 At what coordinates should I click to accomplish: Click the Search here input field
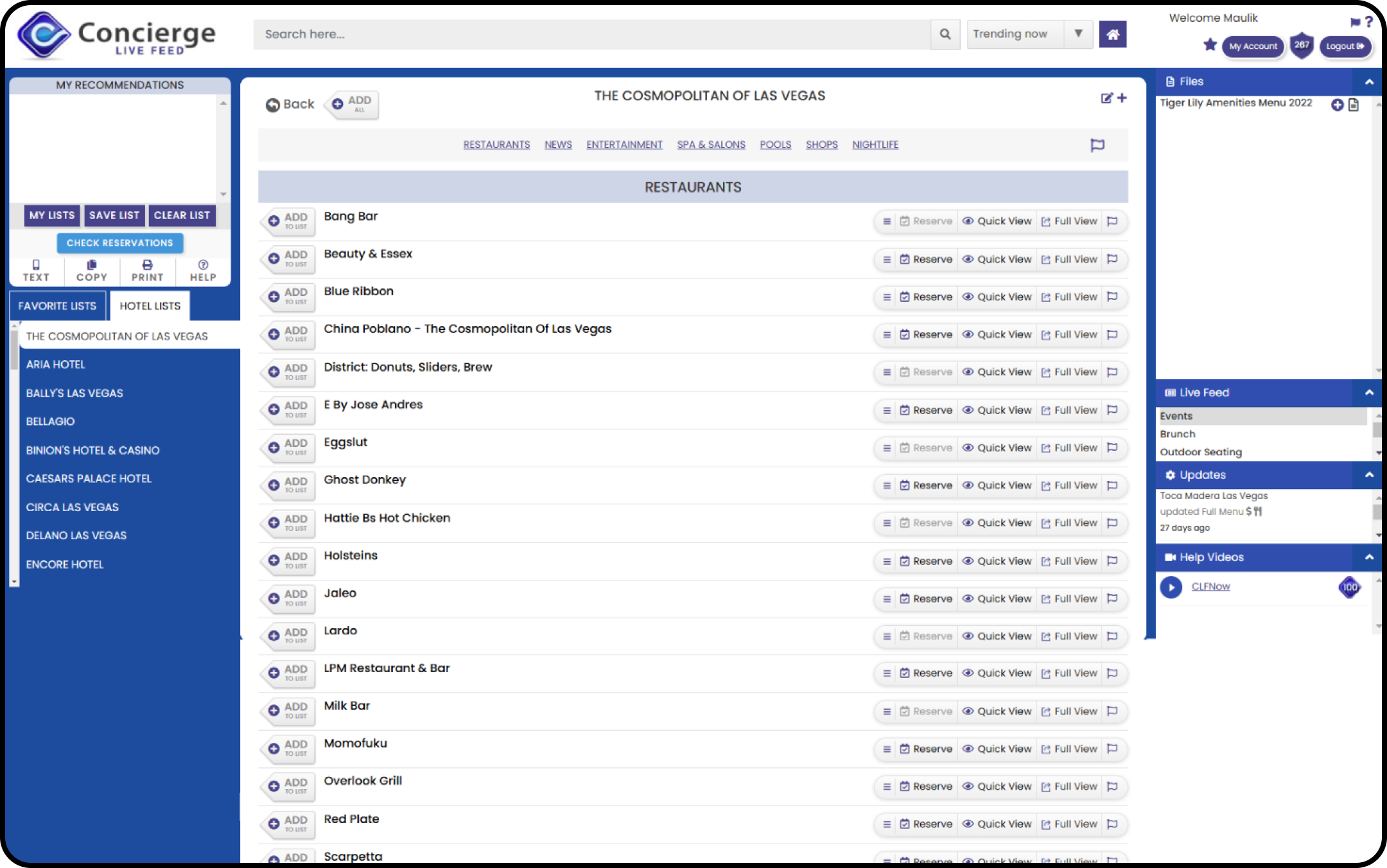[x=591, y=34]
